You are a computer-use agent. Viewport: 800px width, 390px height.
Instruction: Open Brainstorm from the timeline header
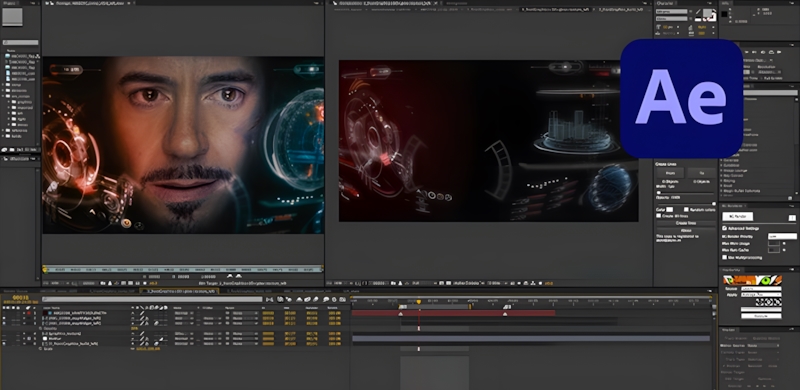(x=326, y=300)
